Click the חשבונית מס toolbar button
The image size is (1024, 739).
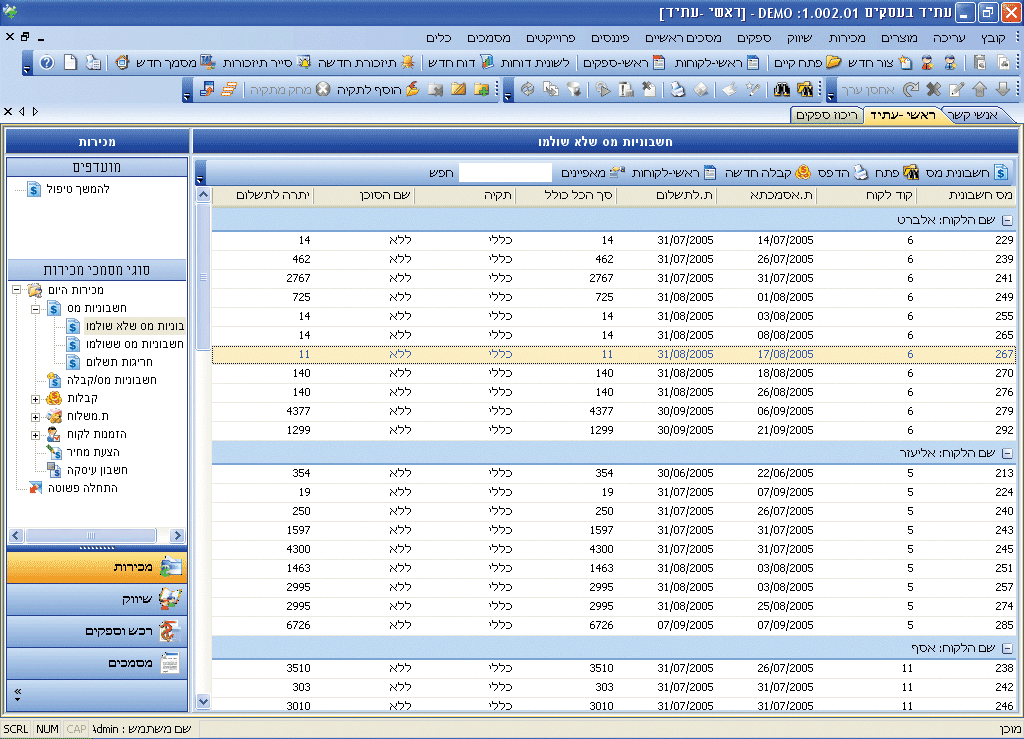click(x=968, y=172)
